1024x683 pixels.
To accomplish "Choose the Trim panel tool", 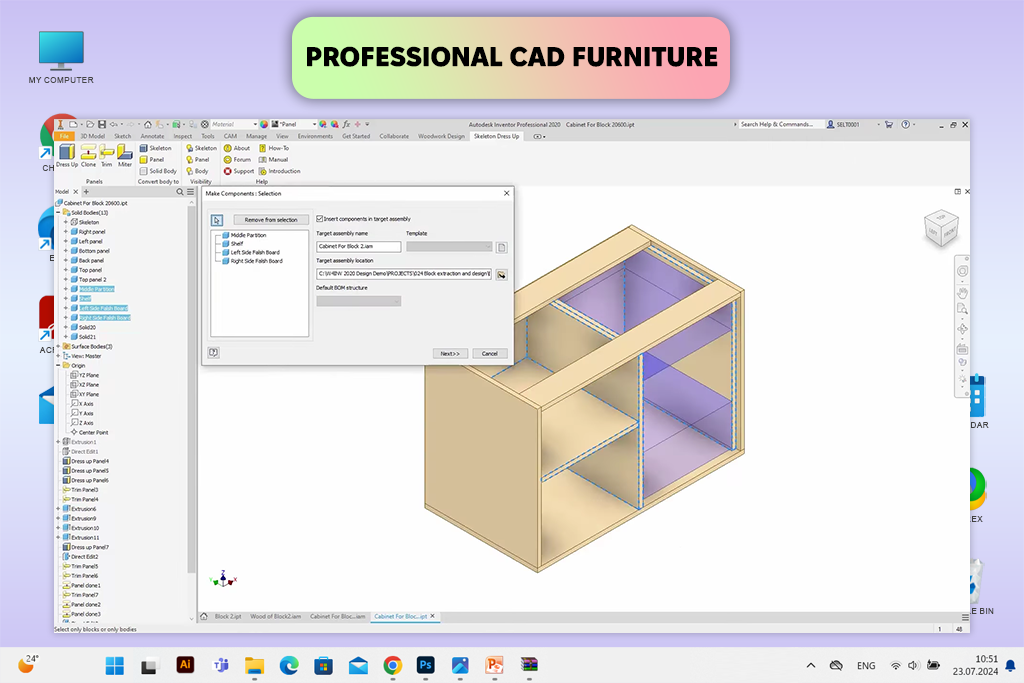I will coord(106,156).
